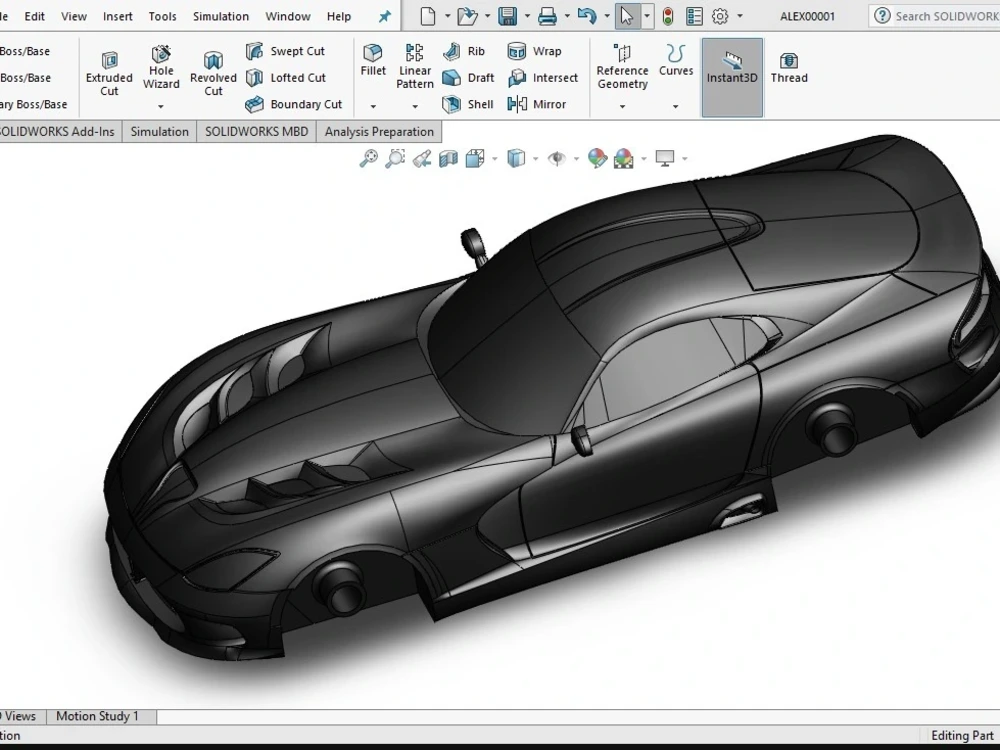Expand the Reference Geometry dropdown
This screenshot has height=750, width=1000.
622,106
